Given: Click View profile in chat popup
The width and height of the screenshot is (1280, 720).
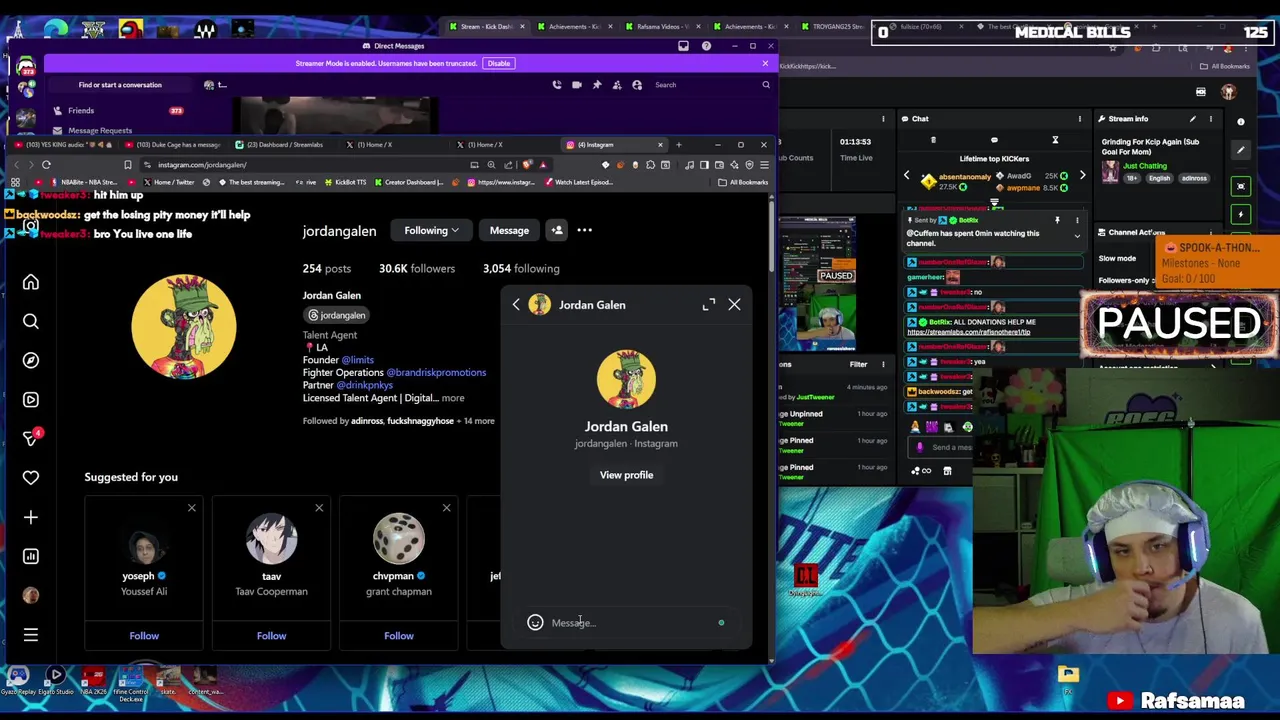Looking at the screenshot, I should pyautogui.click(x=626, y=475).
